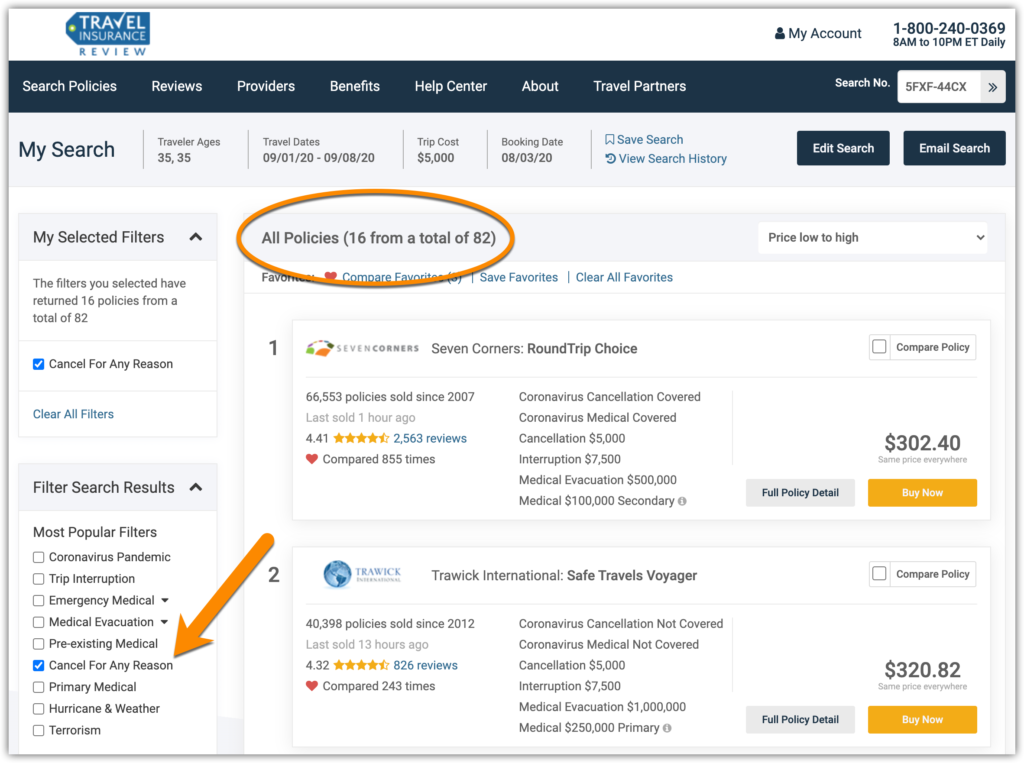This screenshot has height=763, width=1024.
Task: Check the Trip Interruption filter
Action: [39, 579]
